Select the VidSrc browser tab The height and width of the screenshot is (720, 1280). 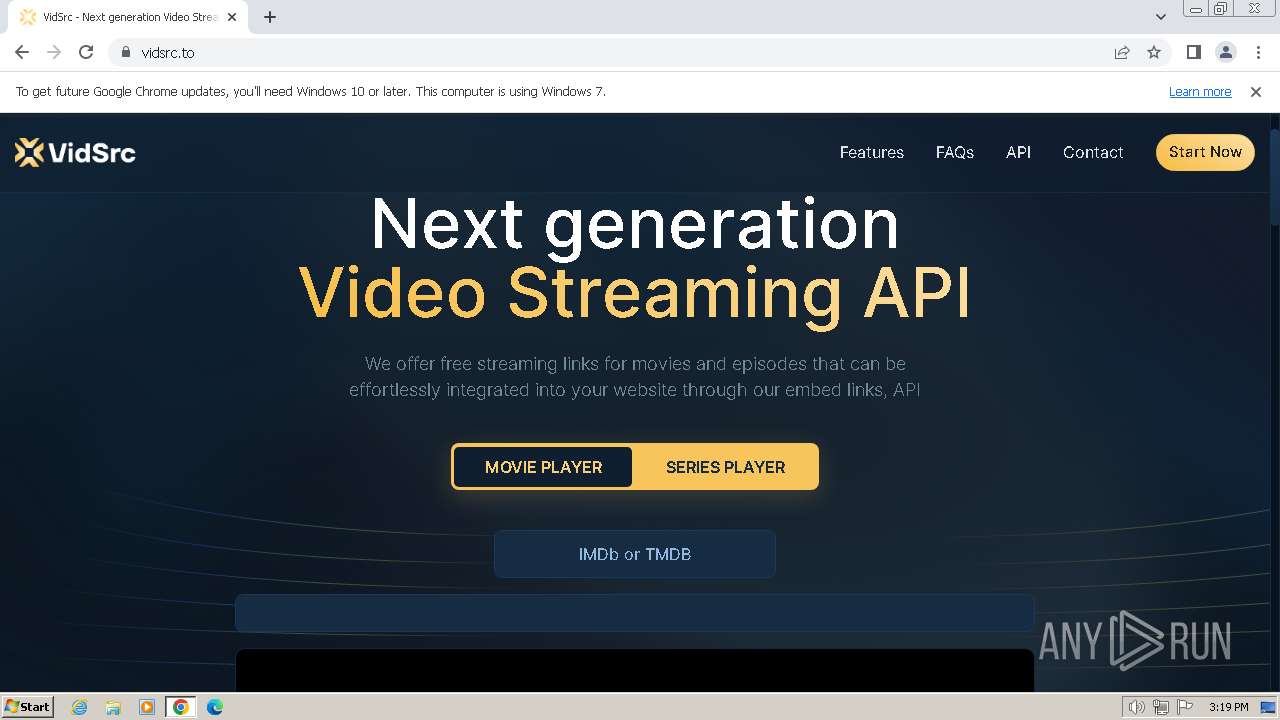(x=130, y=17)
